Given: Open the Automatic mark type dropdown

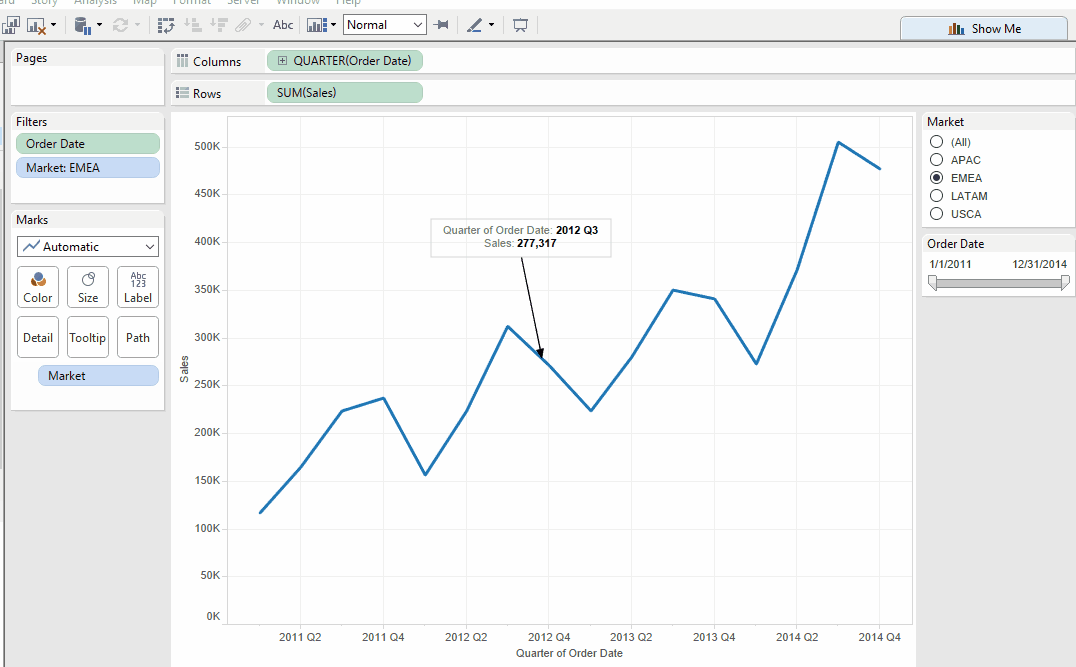Looking at the screenshot, I should point(88,246).
